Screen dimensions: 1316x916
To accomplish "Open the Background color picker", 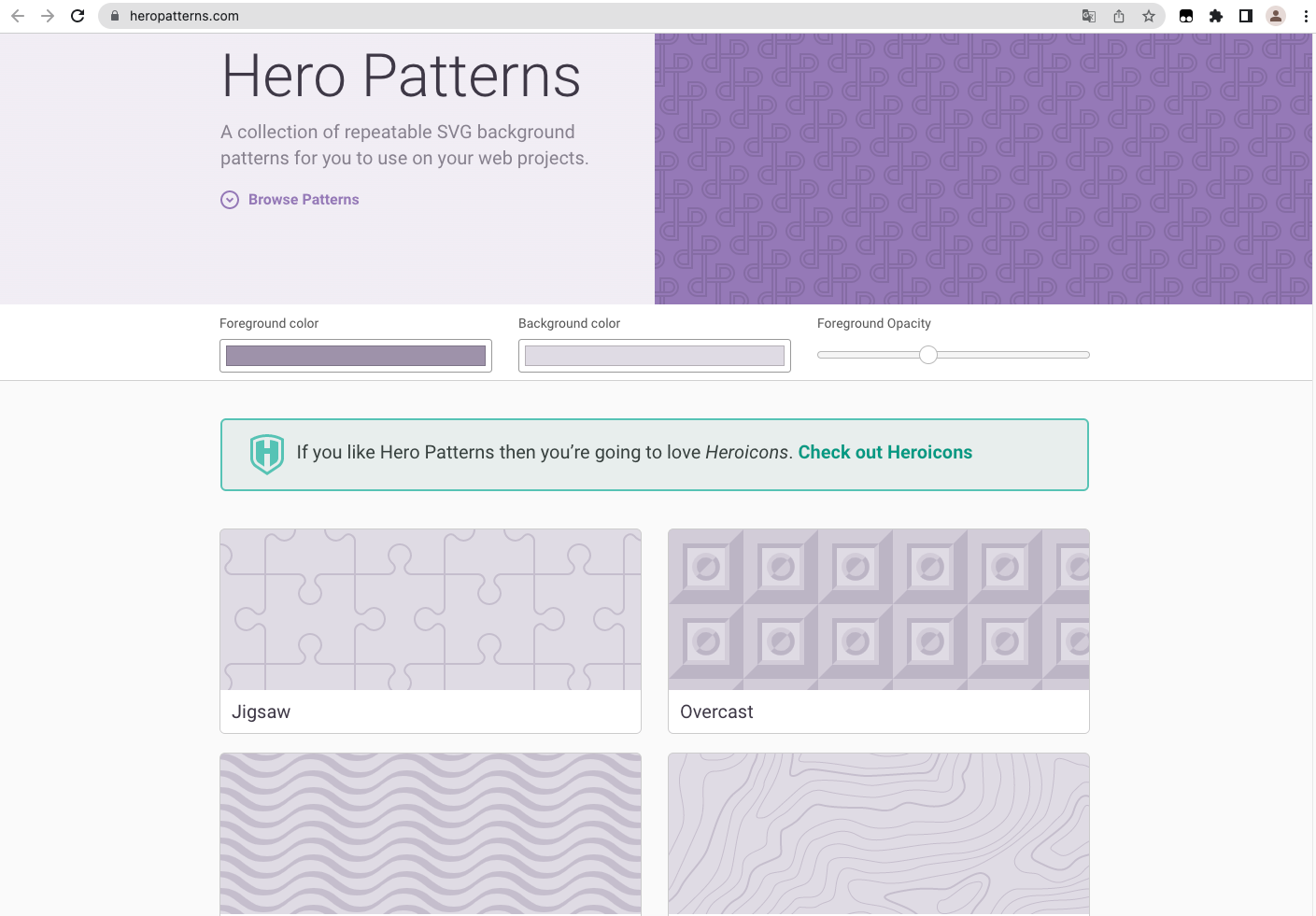I will click(x=655, y=356).
